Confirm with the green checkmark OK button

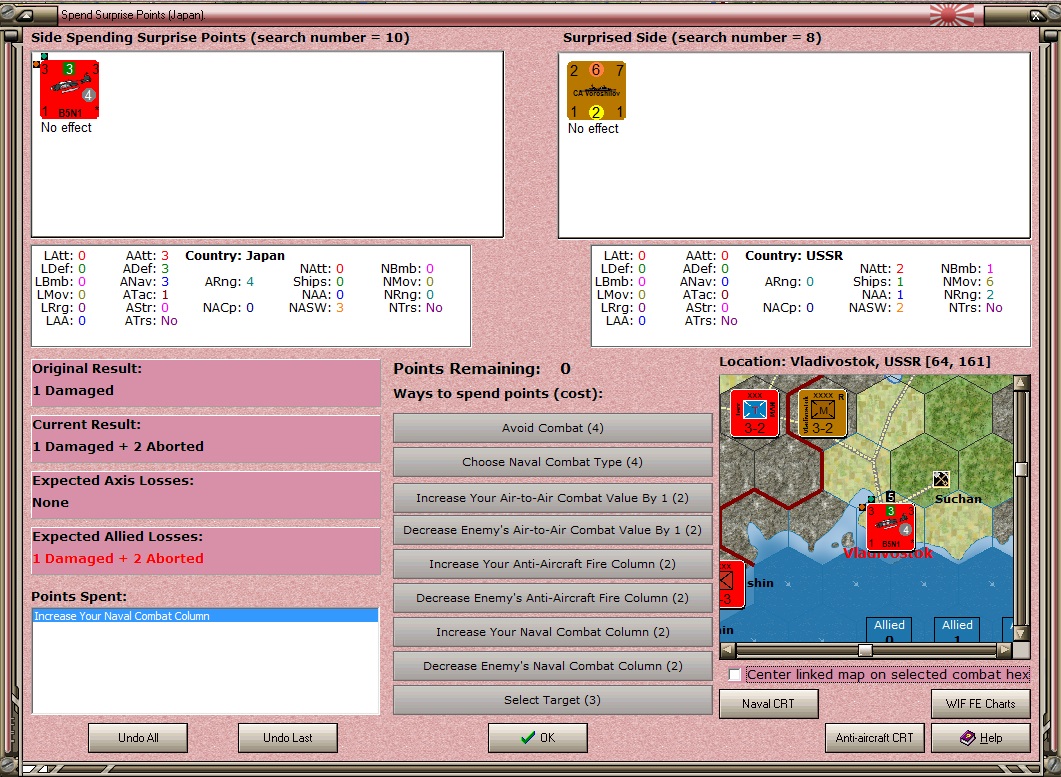point(538,738)
